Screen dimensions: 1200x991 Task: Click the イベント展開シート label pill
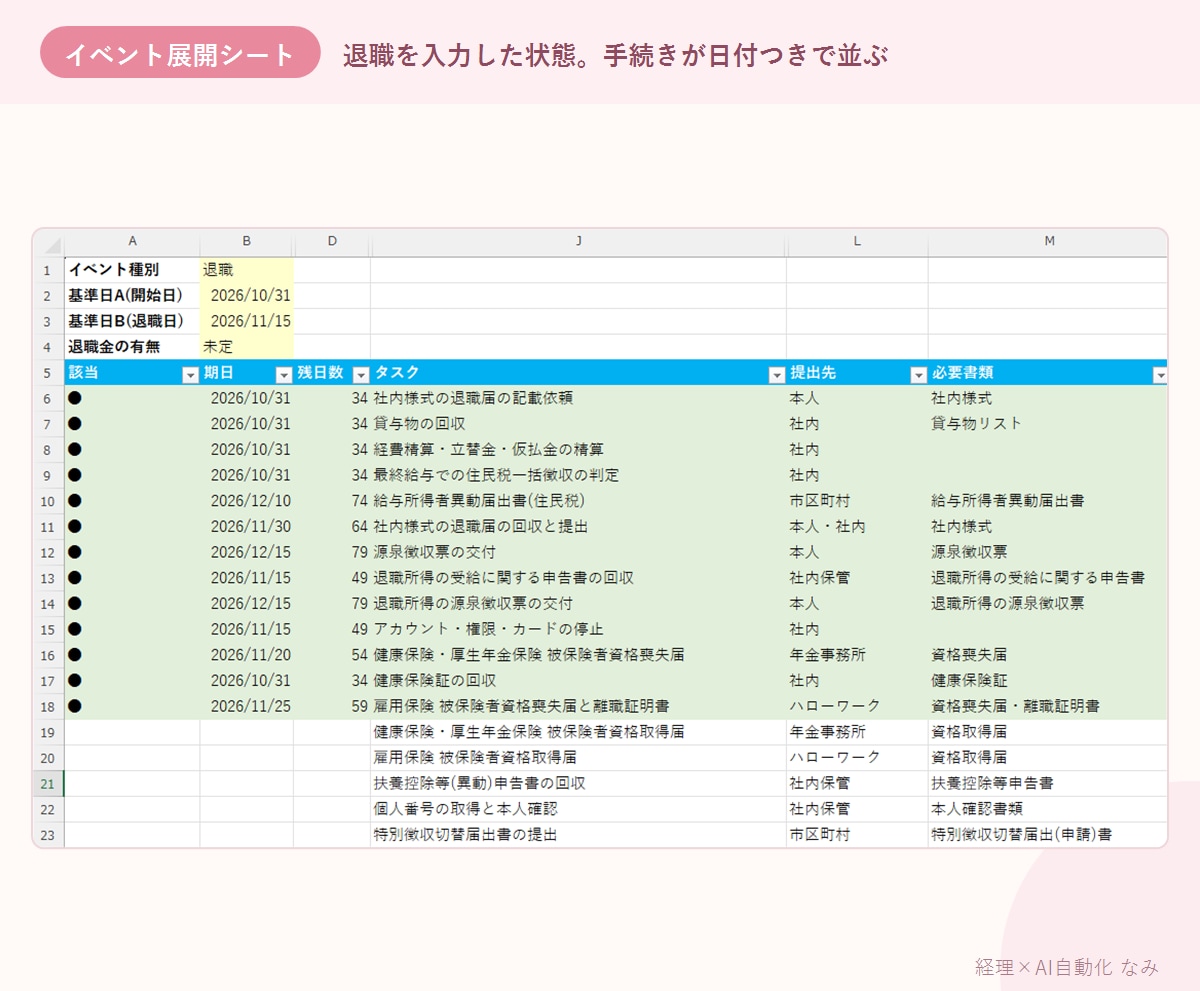coord(180,53)
